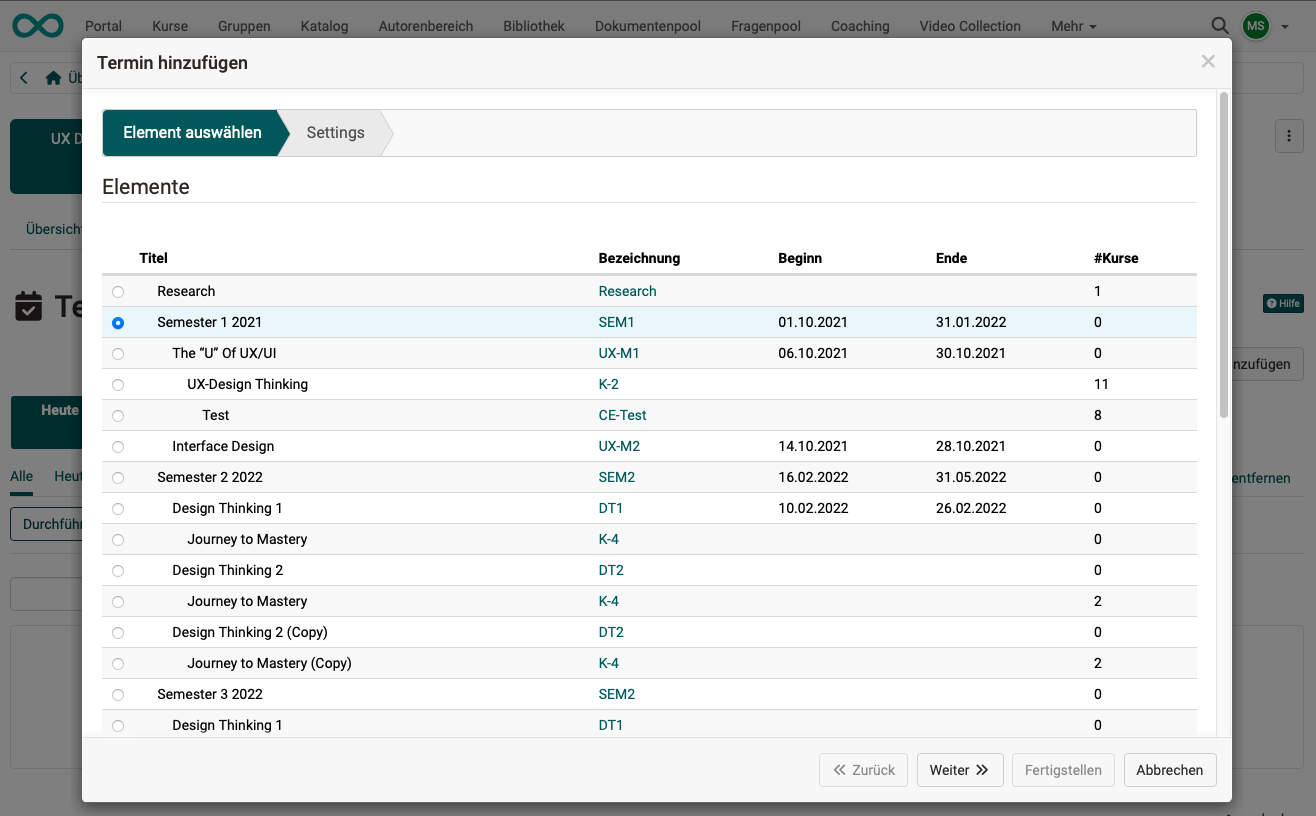Select the radio button for Research
1316x816 pixels.
point(120,291)
